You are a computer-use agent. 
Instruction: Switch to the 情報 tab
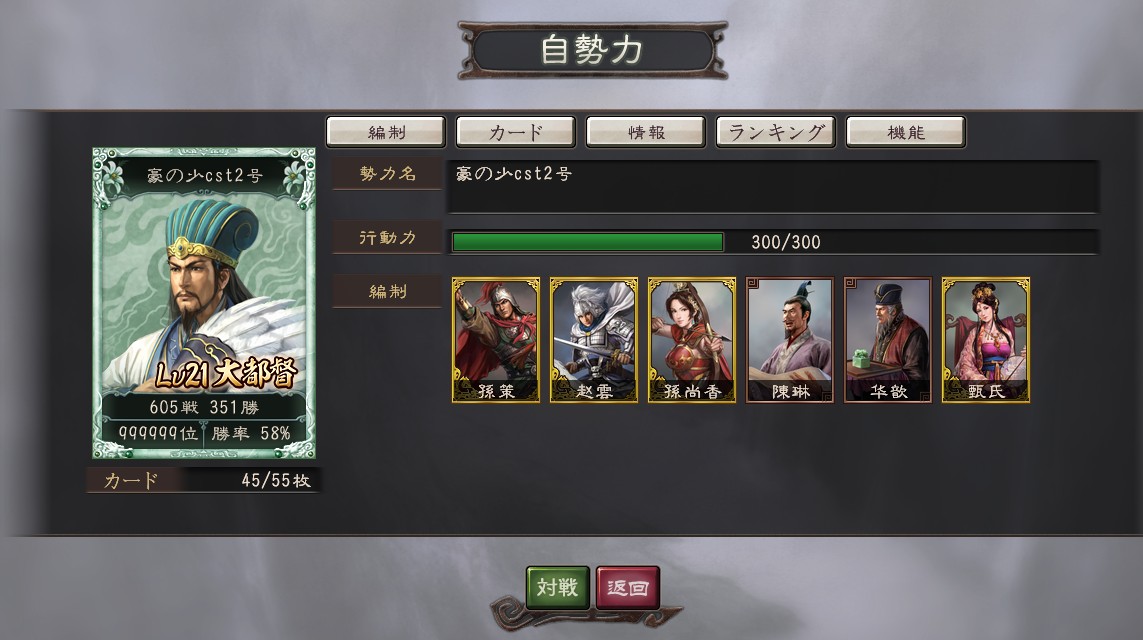coord(646,132)
